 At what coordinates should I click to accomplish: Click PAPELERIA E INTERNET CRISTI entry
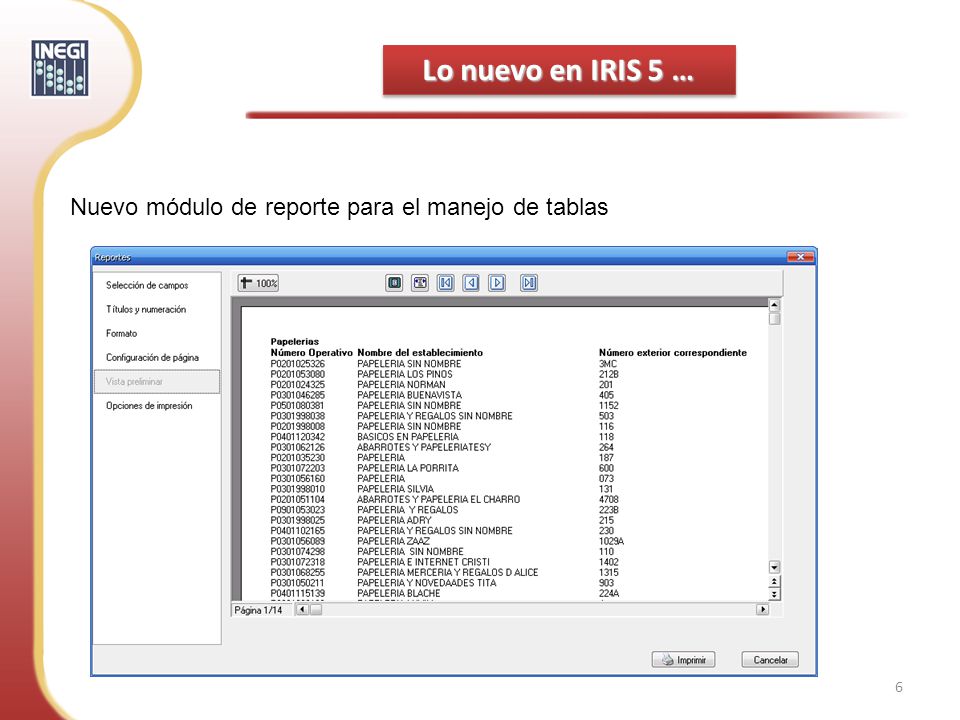[x=424, y=561]
